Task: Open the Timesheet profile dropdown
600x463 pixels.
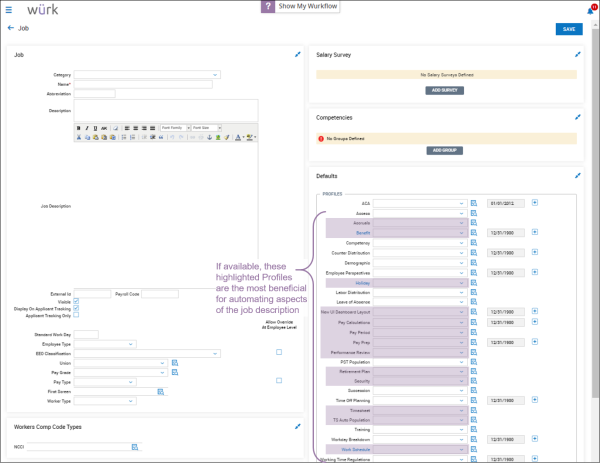Action: point(420,410)
